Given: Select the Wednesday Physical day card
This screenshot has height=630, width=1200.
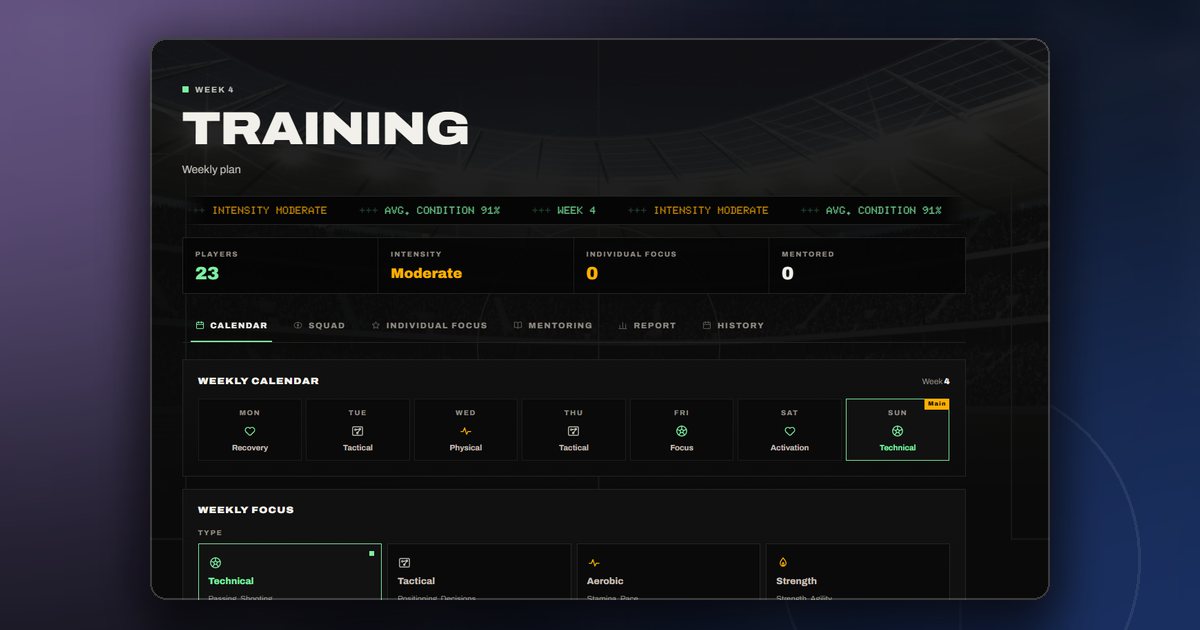Looking at the screenshot, I should click(x=466, y=430).
